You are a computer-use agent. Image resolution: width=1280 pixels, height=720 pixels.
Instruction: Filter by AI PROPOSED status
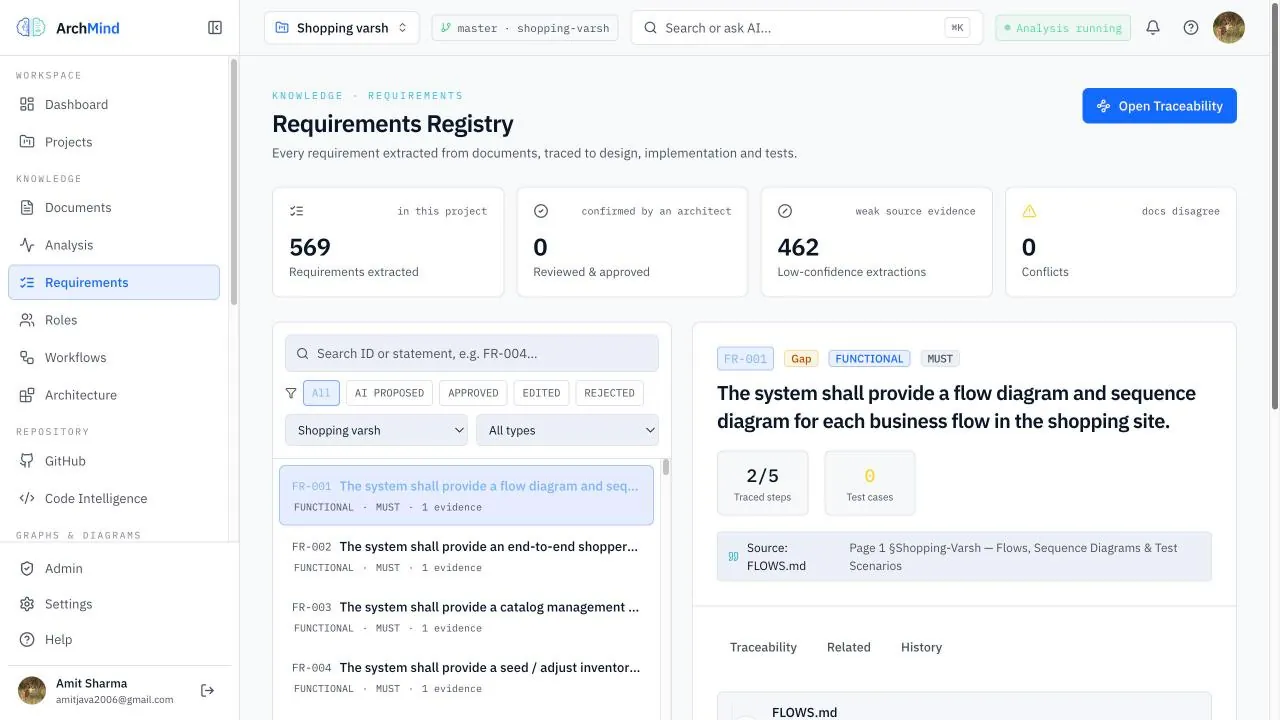[x=389, y=393]
